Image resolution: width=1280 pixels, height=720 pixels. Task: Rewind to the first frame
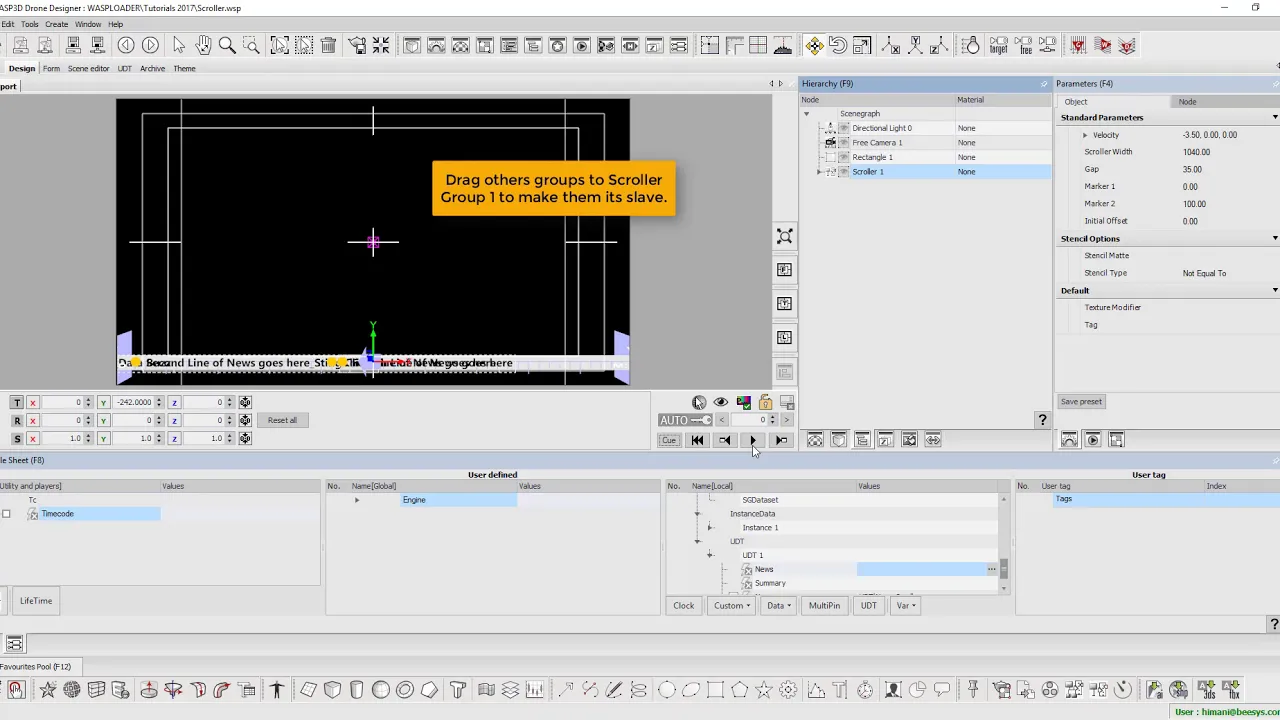(x=697, y=441)
